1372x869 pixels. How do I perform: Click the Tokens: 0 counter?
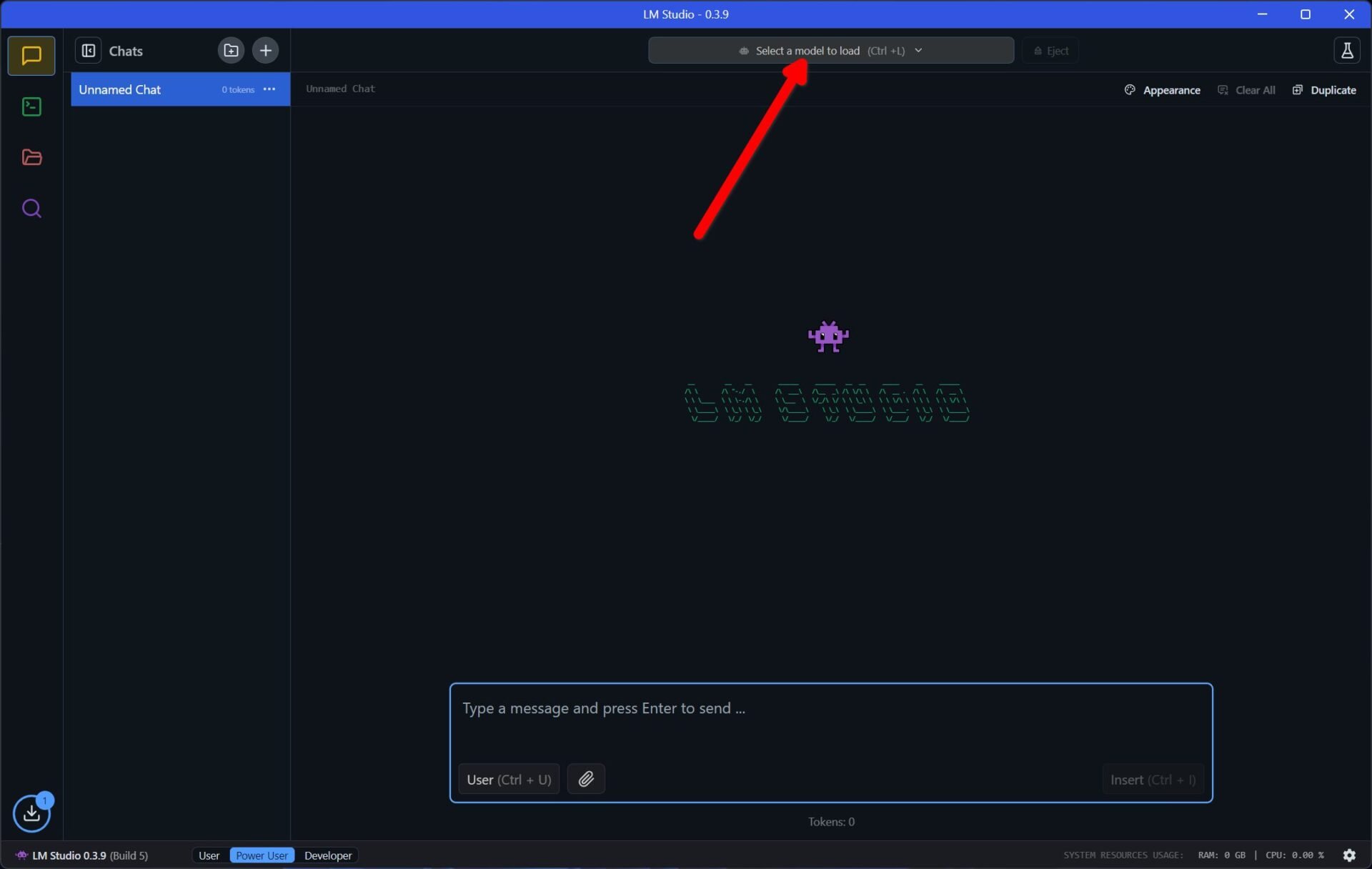pos(831,822)
